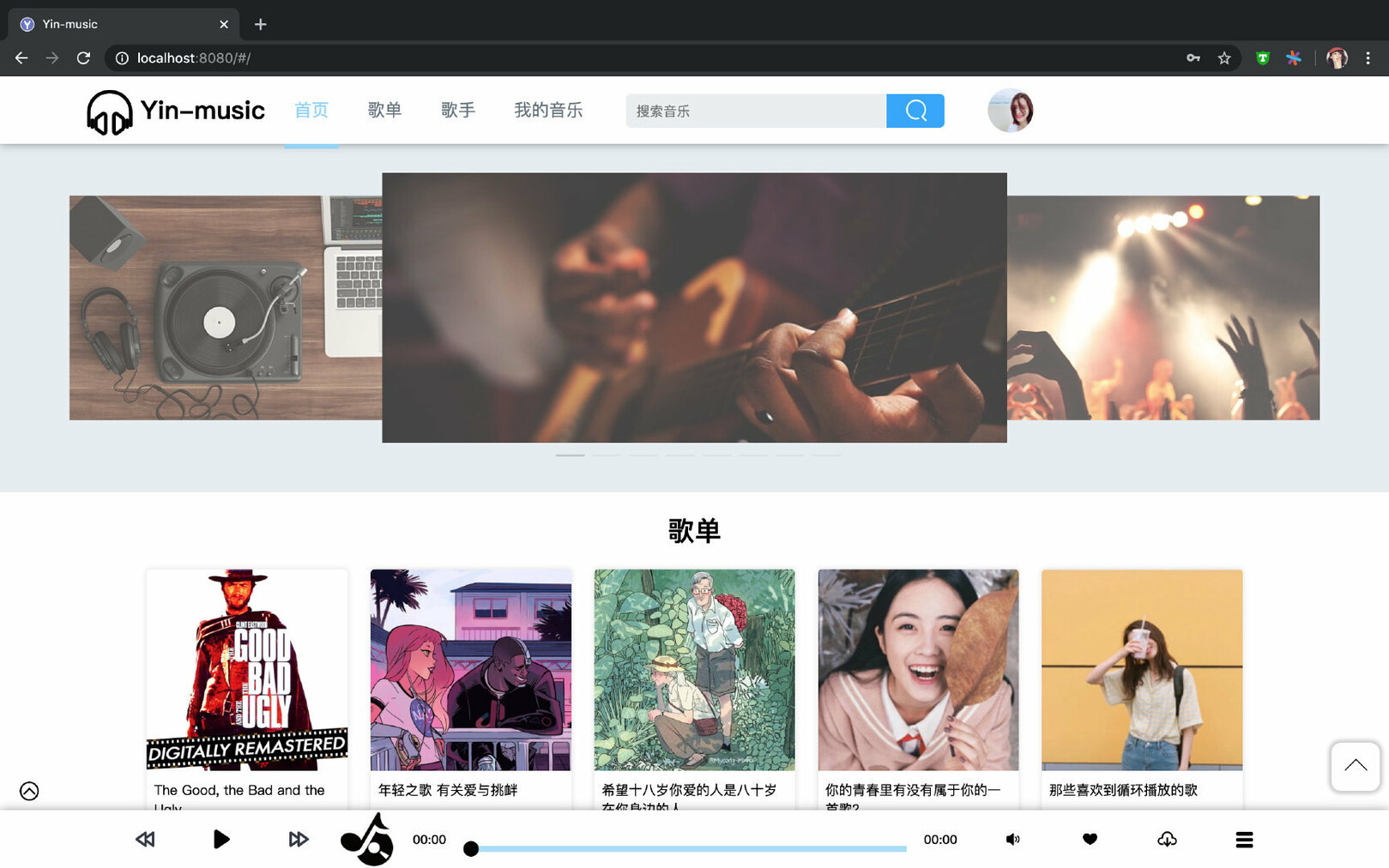1389x868 pixels.
Task: Focus the 搜索音乐 search input field
Action: pos(755,111)
